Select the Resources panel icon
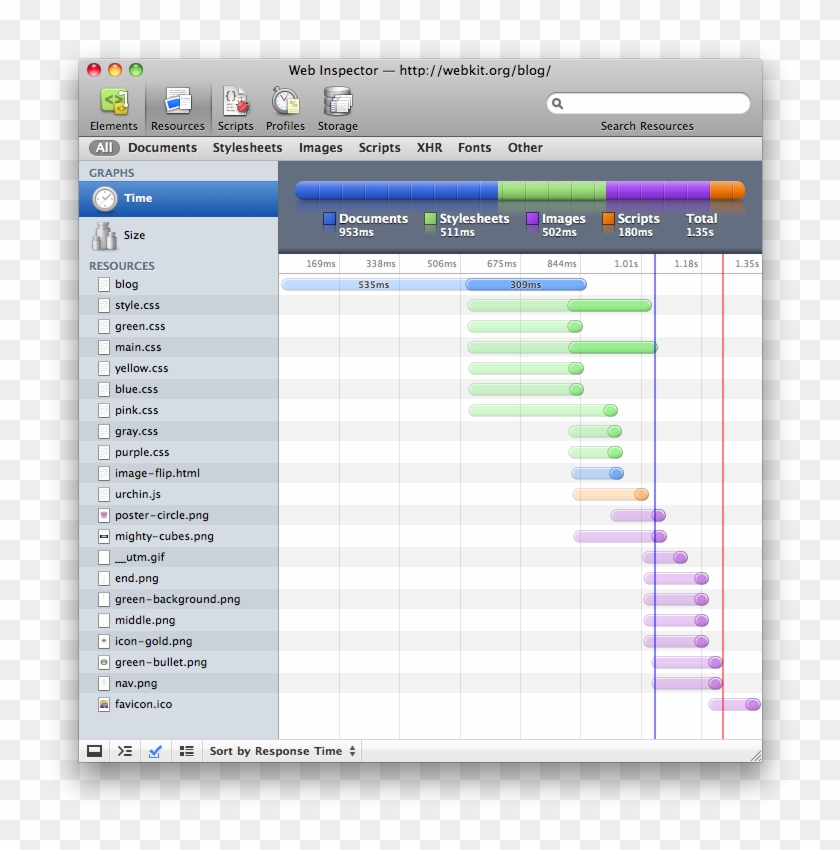The height and width of the screenshot is (850, 840). click(x=177, y=105)
